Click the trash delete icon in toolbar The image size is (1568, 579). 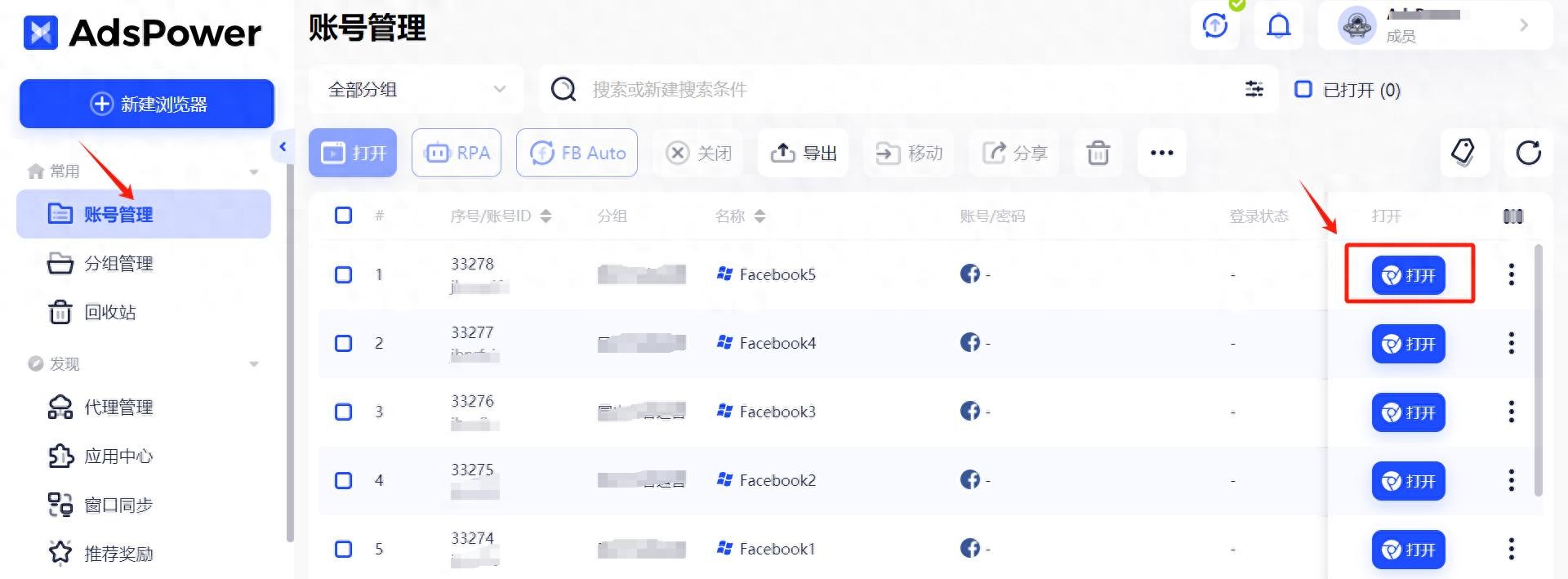[x=1098, y=153]
